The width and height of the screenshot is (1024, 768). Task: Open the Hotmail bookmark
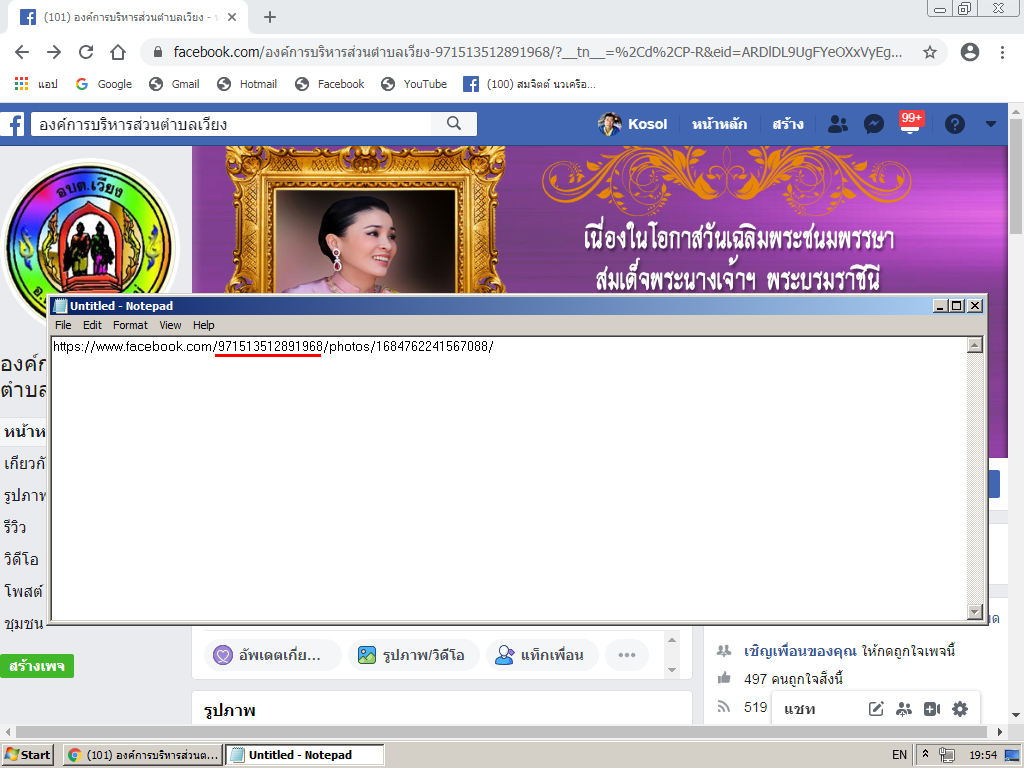click(248, 84)
